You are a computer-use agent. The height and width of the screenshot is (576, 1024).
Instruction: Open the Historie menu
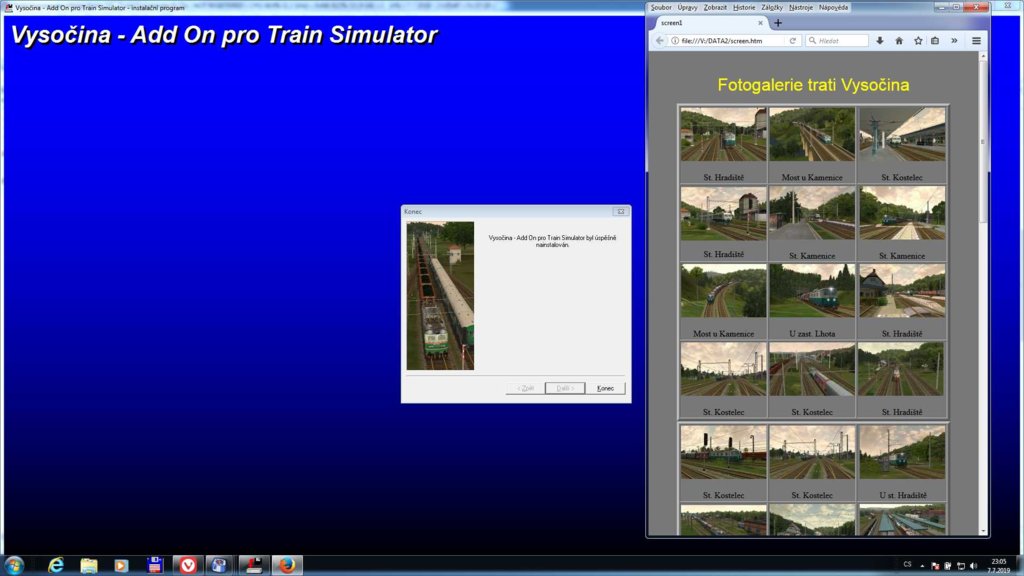click(x=744, y=7)
